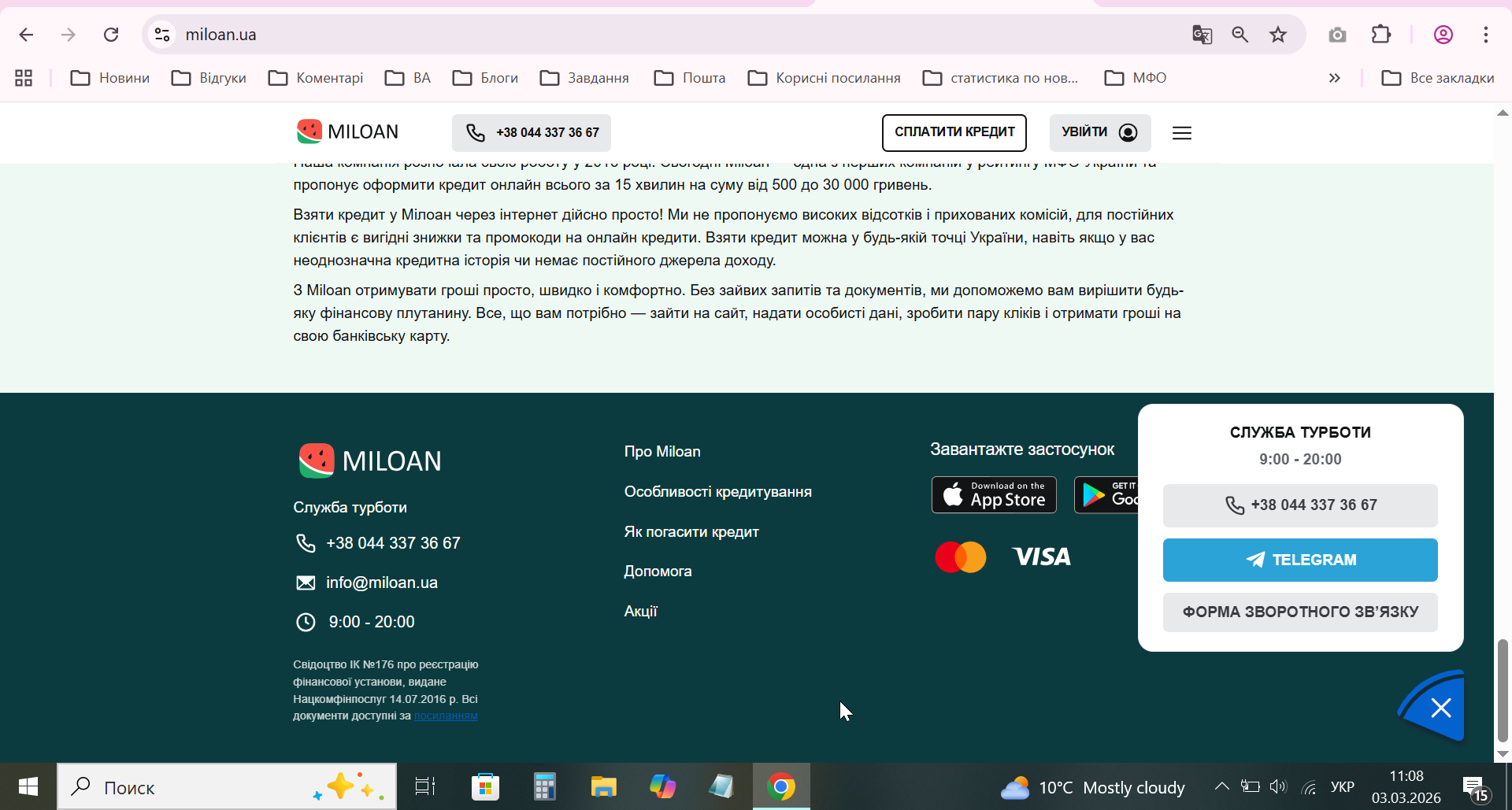Click the MILOAN logo in the header

pos(347,131)
